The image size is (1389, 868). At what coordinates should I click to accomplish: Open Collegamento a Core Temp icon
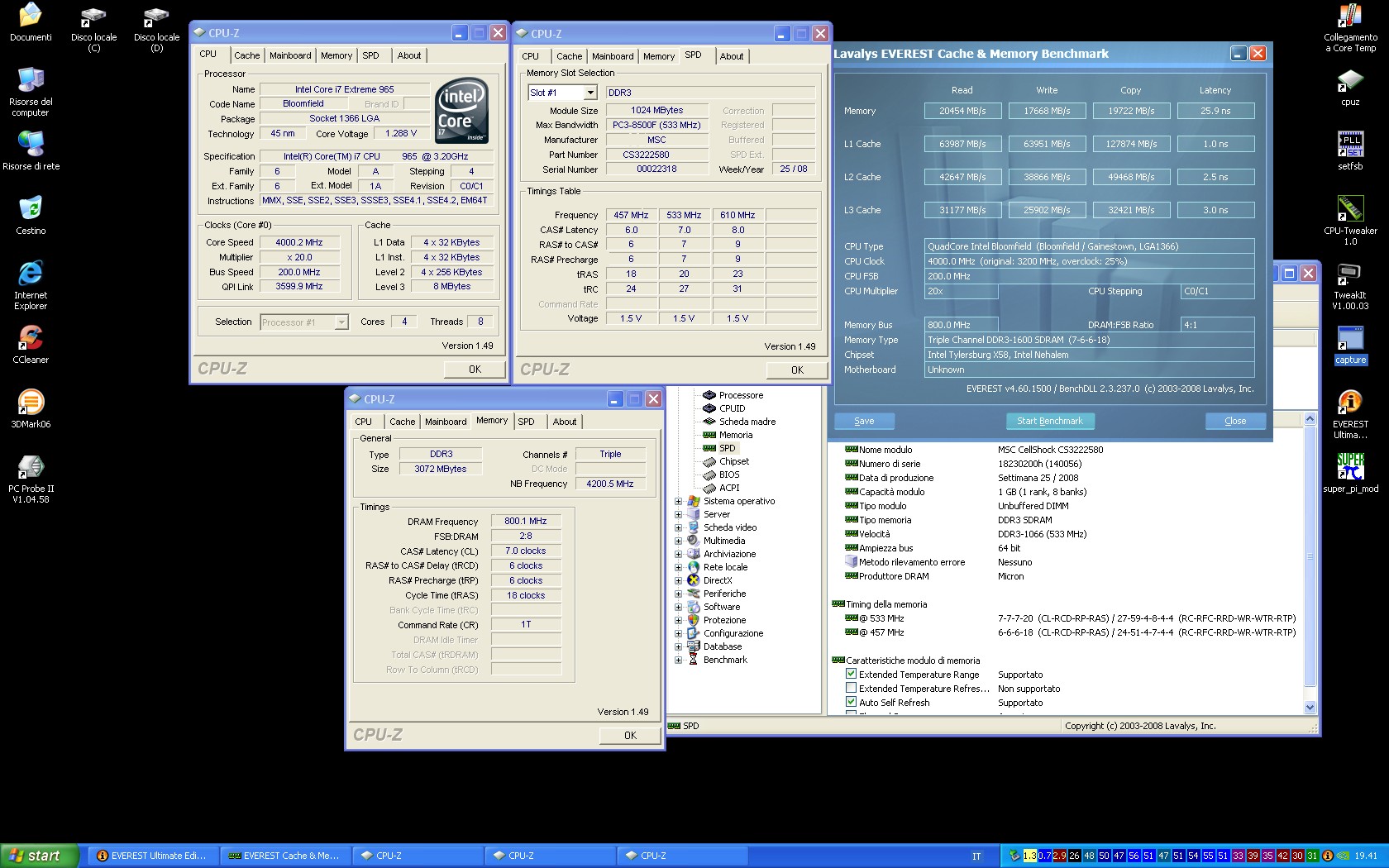pyautogui.click(x=1350, y=28)
